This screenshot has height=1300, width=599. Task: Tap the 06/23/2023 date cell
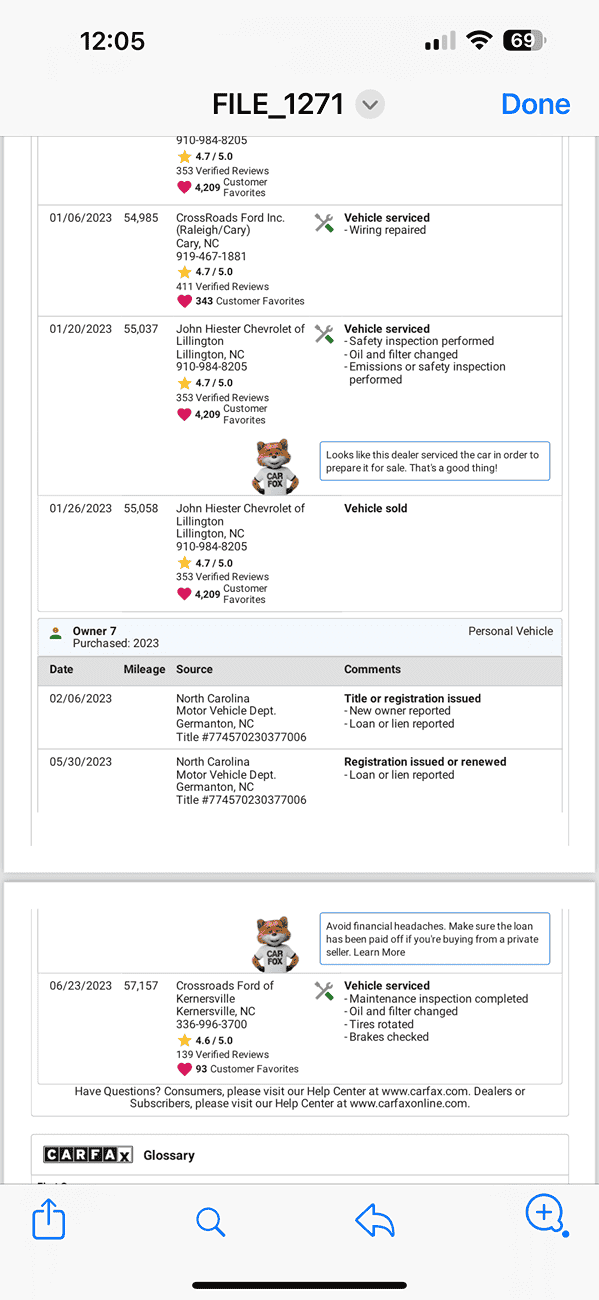81,986
